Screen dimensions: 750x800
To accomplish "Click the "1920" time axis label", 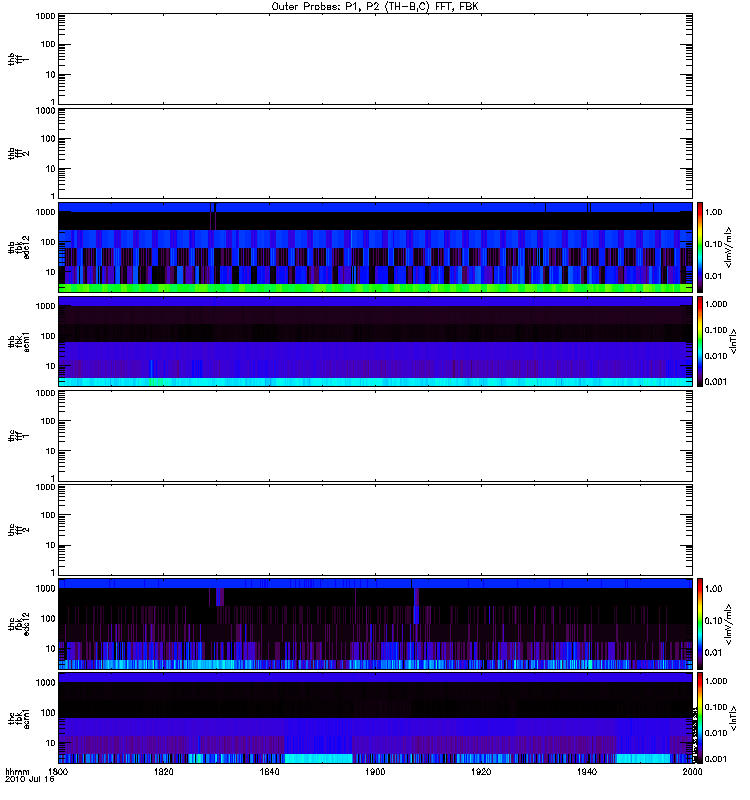I will [481, 772].
